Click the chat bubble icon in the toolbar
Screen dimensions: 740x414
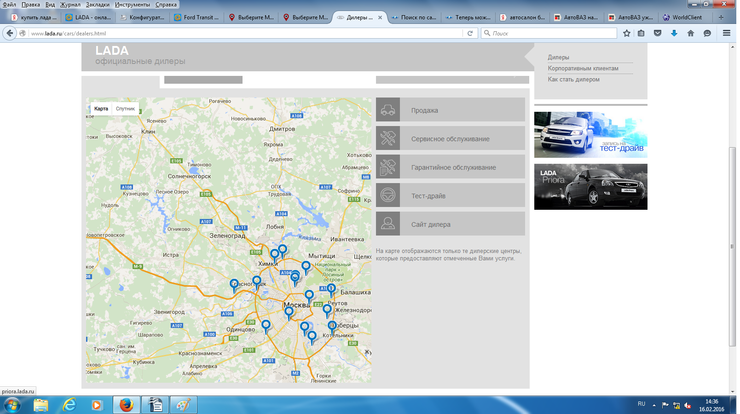[707, 34]
